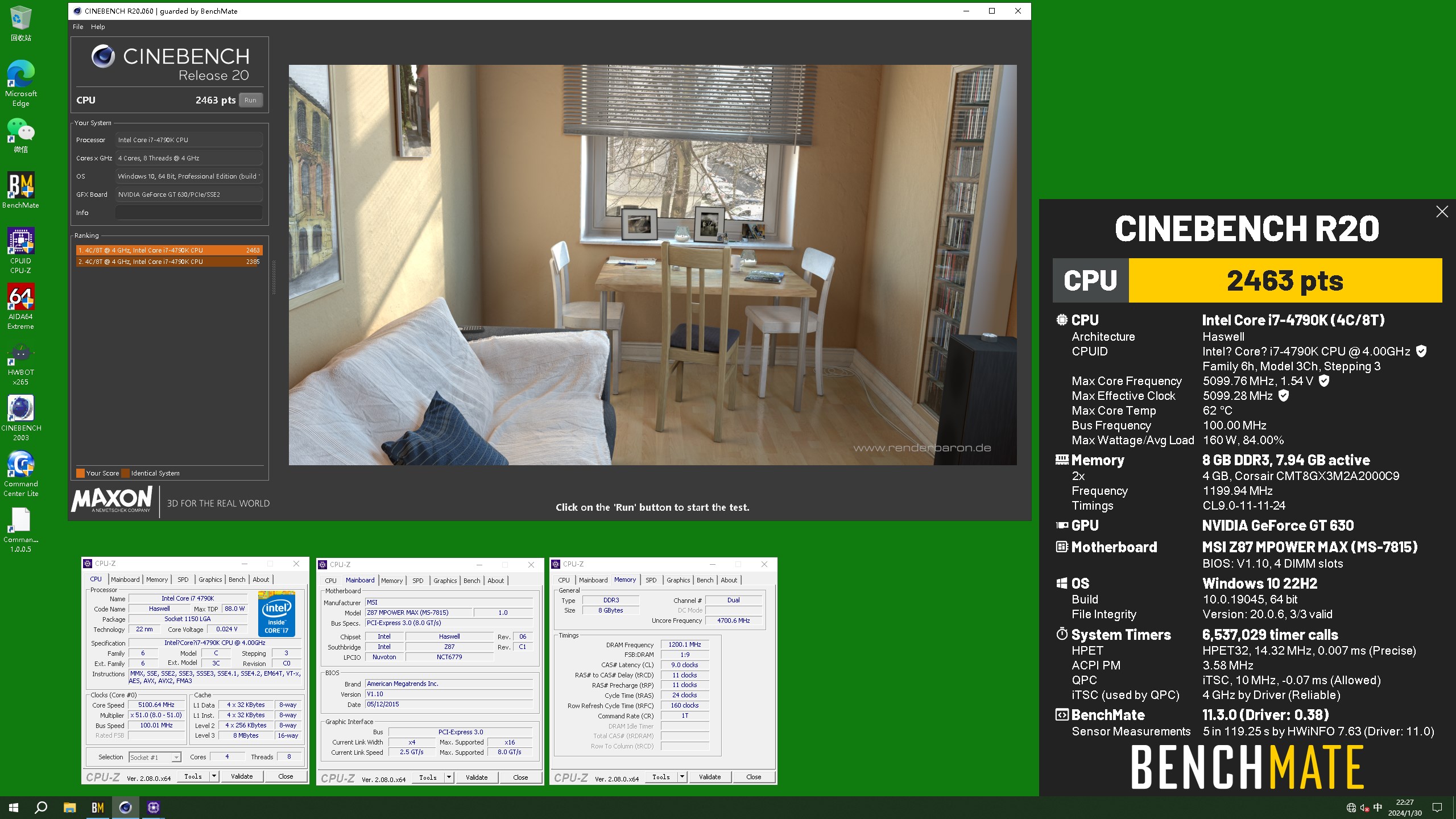Click the taskbar clock showing 22:27
Screen dimensions: 1456x819
point(1405,808)
